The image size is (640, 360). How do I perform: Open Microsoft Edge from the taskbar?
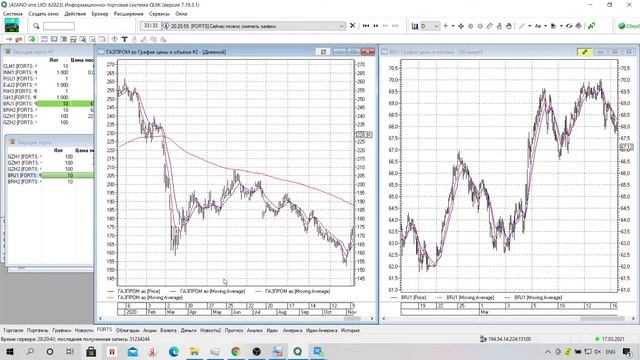coord(173,351)
